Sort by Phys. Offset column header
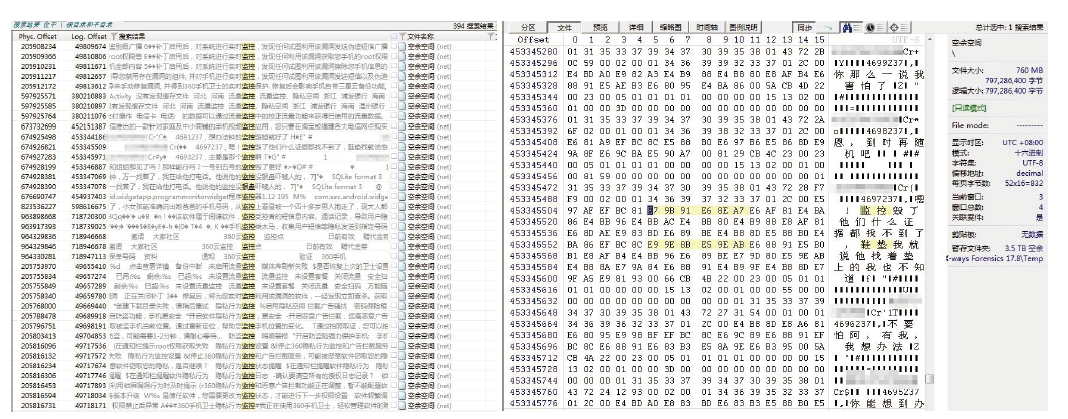Image resolution: width=1068 pixels, height=419 pixels. (x=37, y=36)
